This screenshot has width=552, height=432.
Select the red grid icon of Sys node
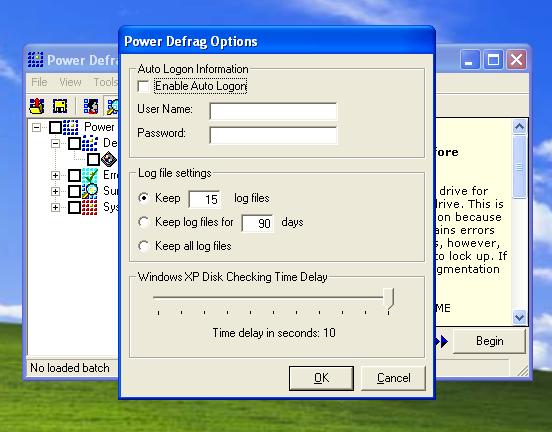(x=89, y=207)
